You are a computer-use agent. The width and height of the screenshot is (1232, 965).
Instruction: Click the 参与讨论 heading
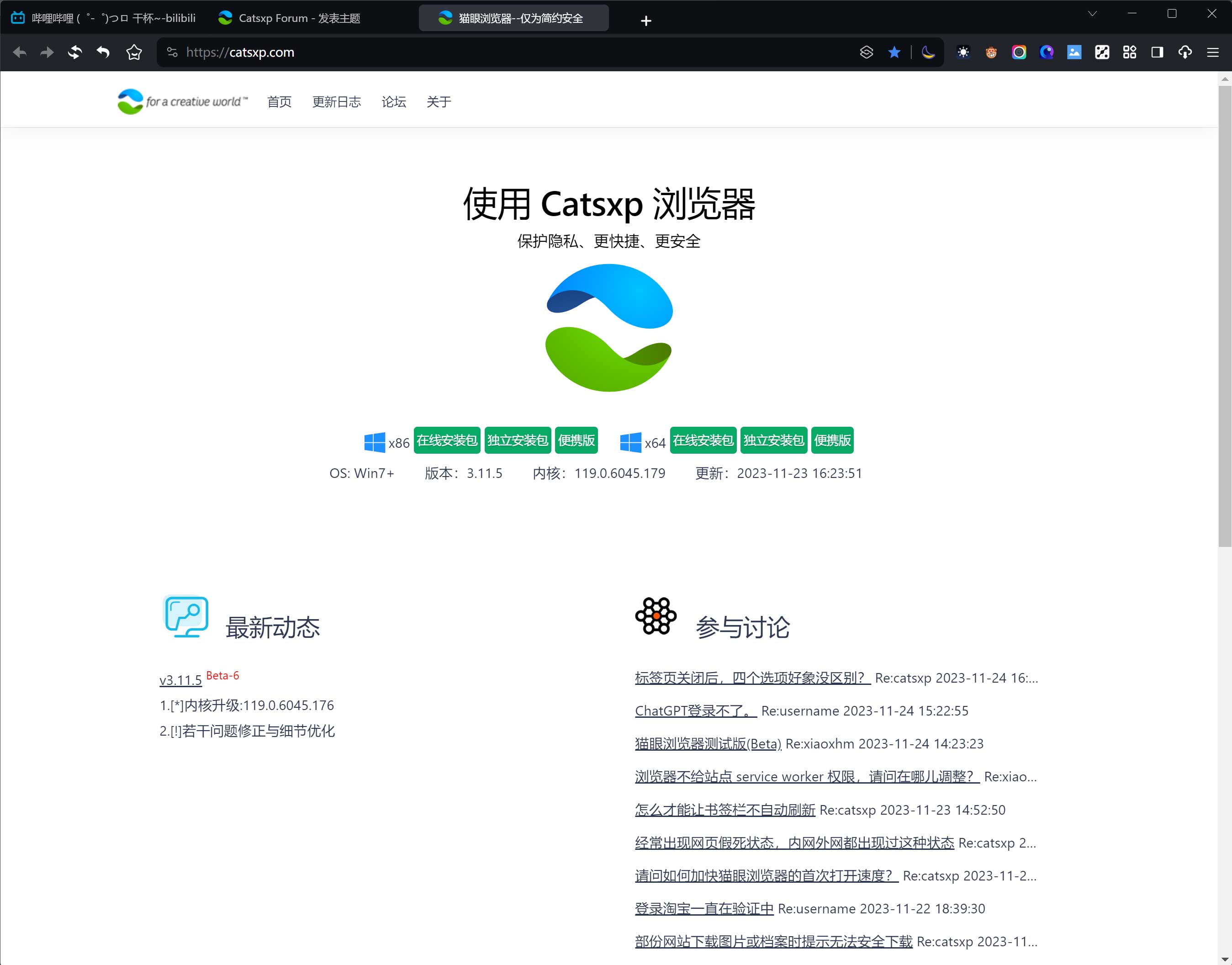tap(743, 628)
